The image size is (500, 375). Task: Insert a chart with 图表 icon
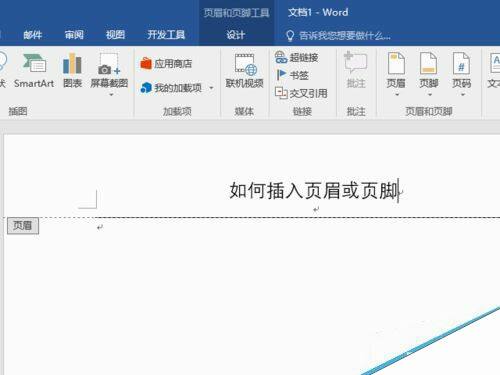72,71
